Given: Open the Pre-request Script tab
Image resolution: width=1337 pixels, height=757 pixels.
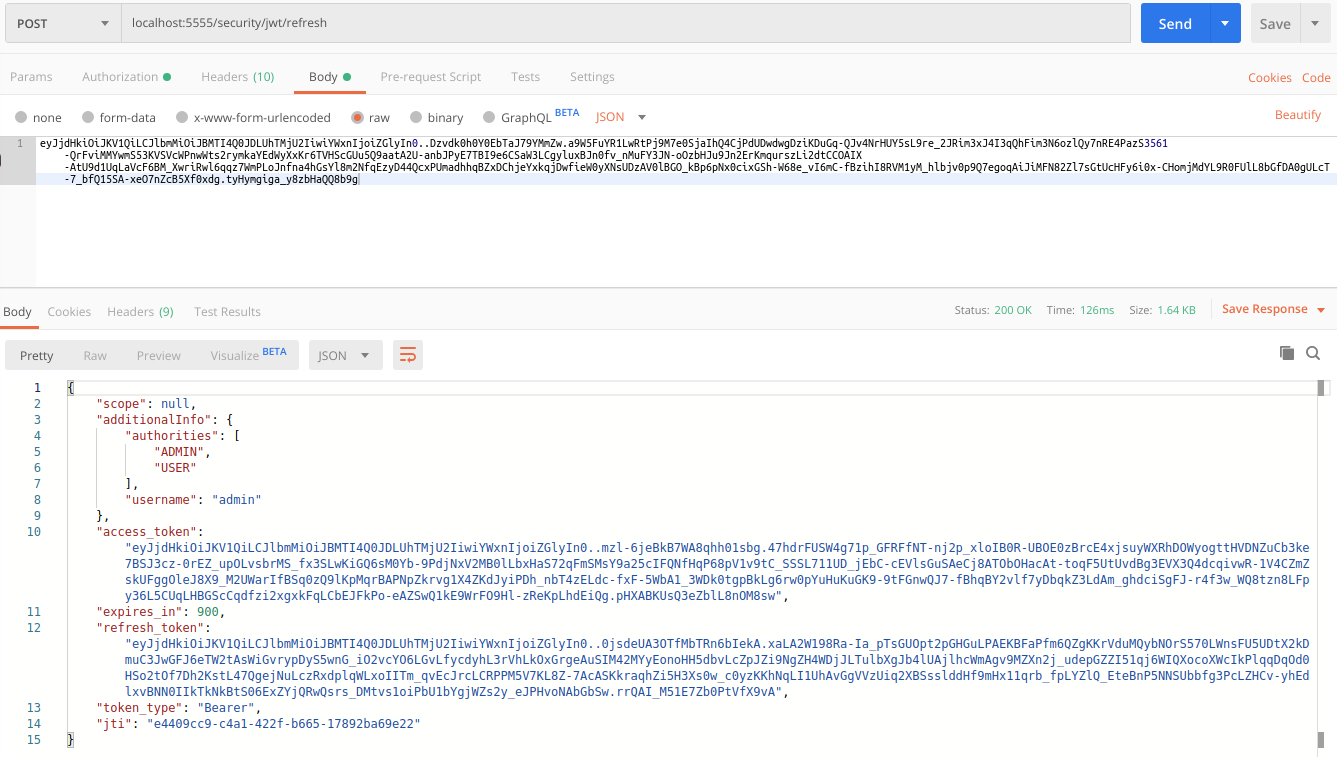Looking at the screenshot, I should (430, 77).
